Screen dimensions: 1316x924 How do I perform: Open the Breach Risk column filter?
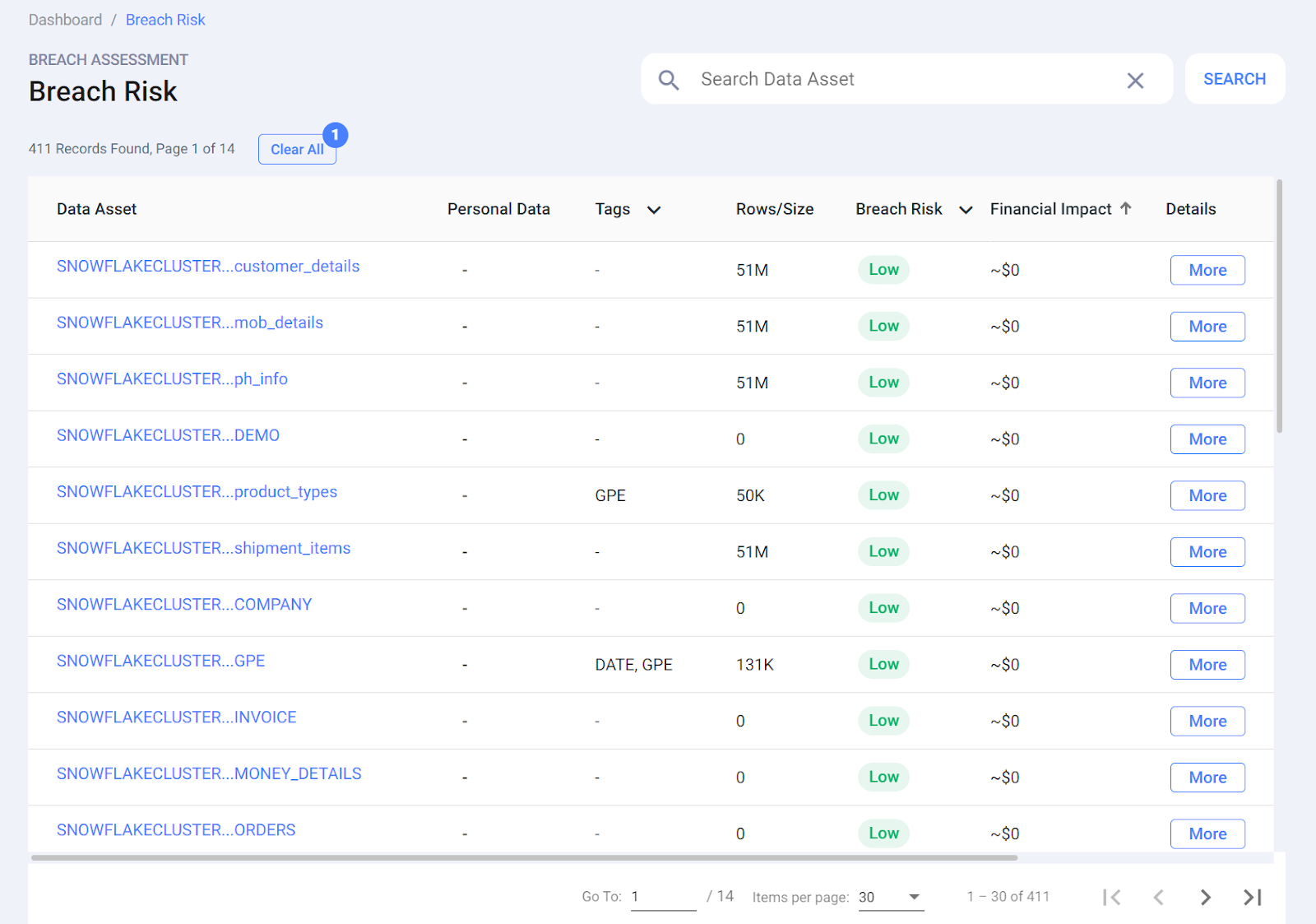[x=966, y=210]
